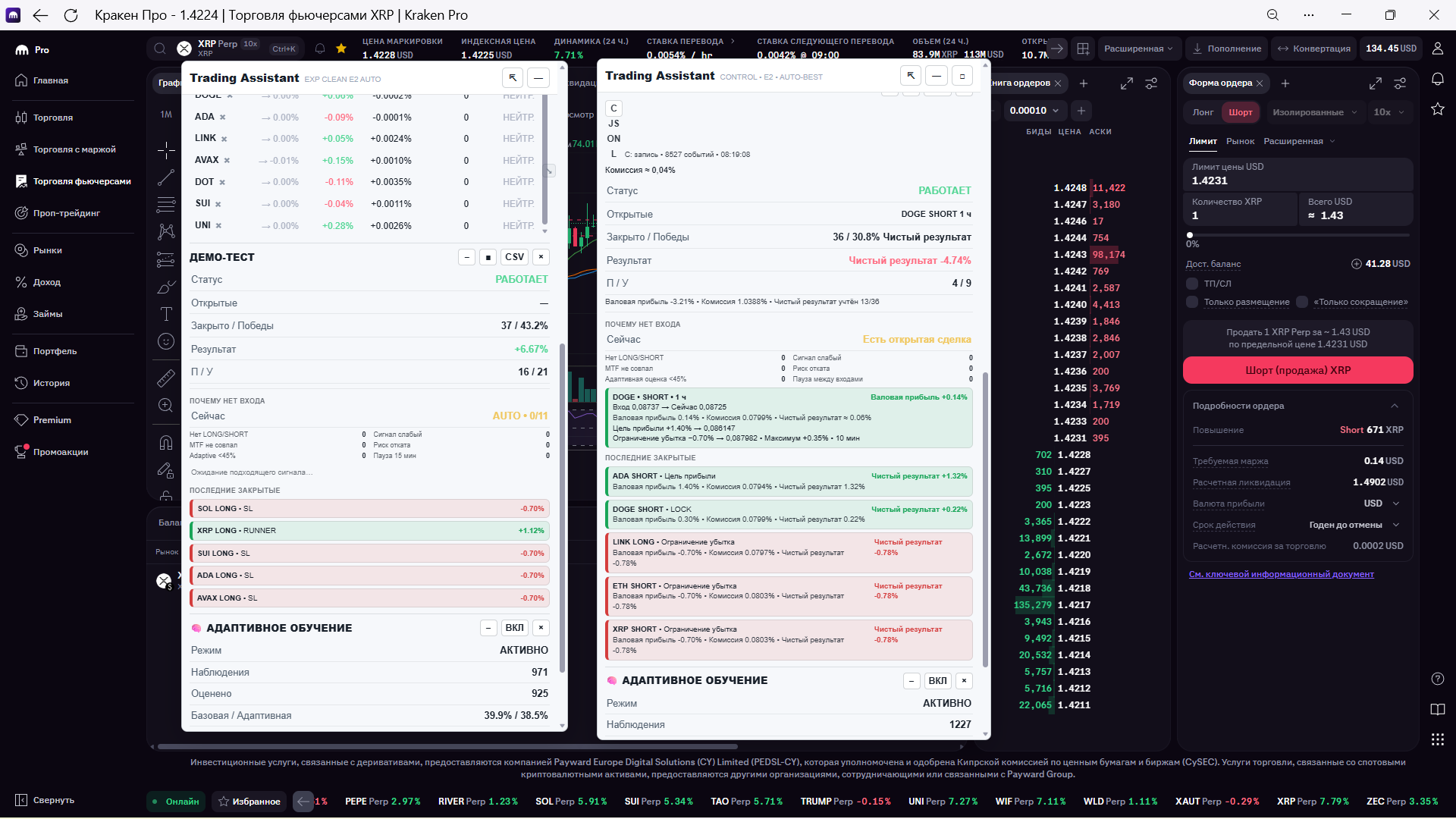Screen dimensions: 1456x819
Task: Open the Расширенная view dropdown in top bar
Action: [1138, 49]
